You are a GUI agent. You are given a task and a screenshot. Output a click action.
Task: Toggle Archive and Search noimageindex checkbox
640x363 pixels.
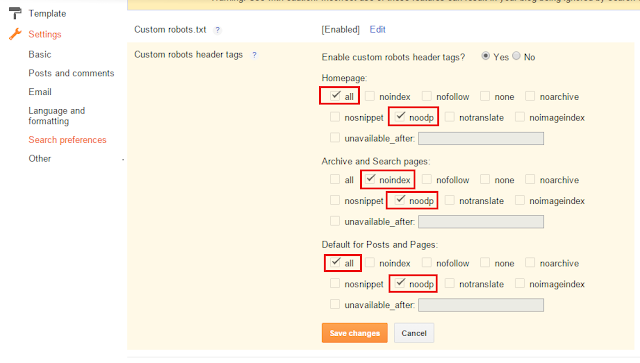coord(520,200)
